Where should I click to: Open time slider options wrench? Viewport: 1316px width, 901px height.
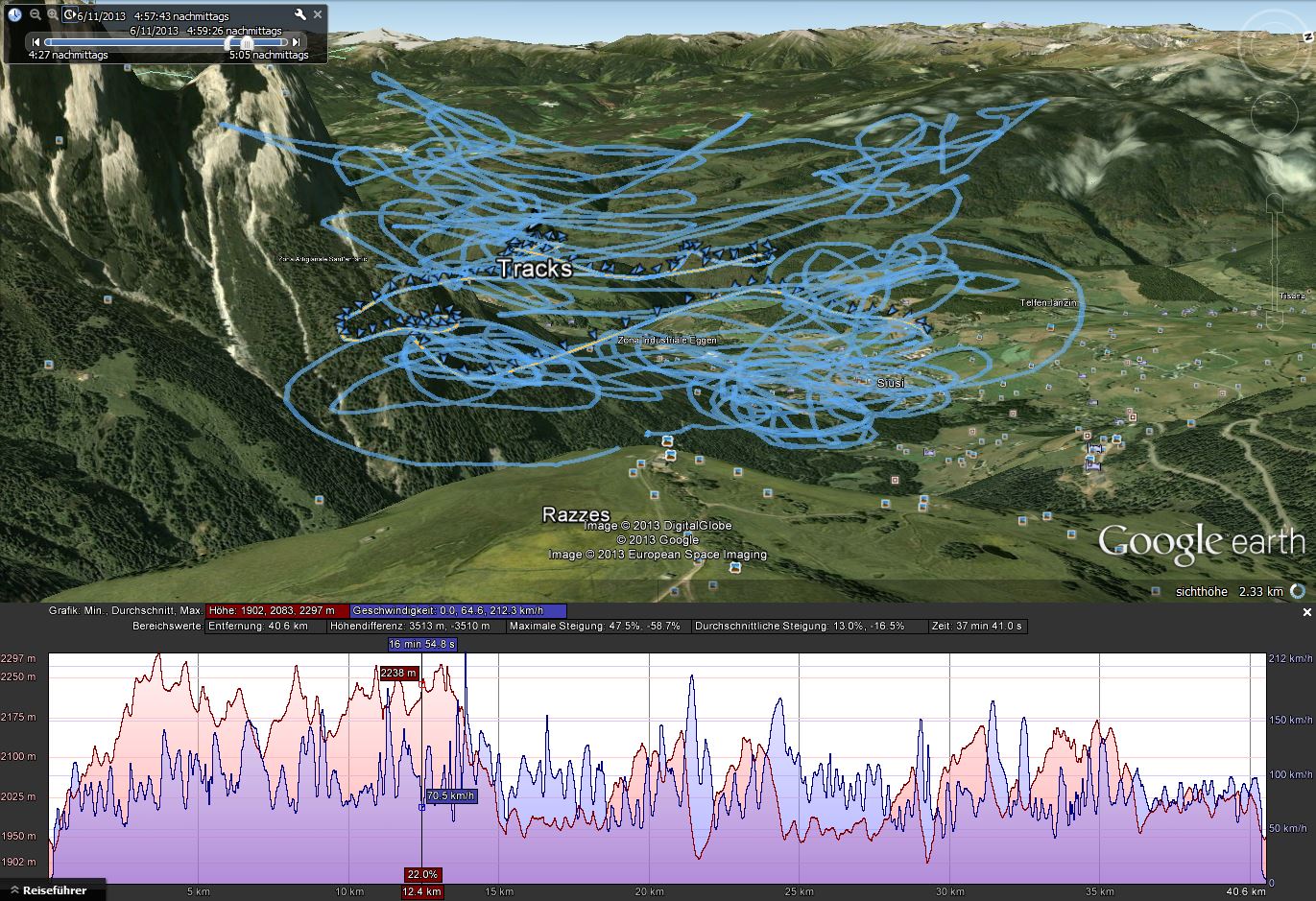pyautogui.click(x=299, y=14)
